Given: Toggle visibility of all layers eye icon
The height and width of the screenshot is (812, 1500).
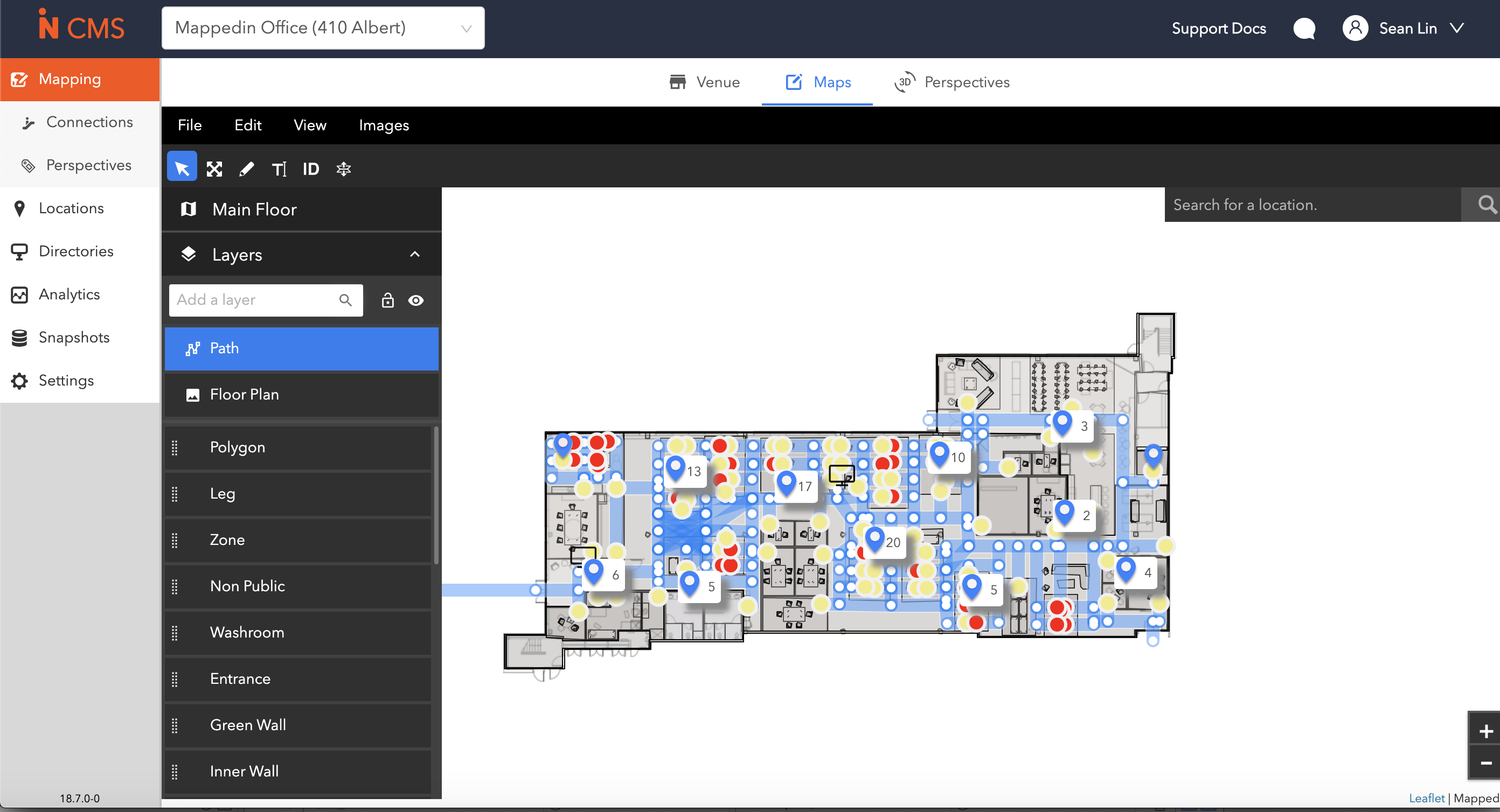Looking at the screenshot, I should pyautogui.click(x=416, y=300).
